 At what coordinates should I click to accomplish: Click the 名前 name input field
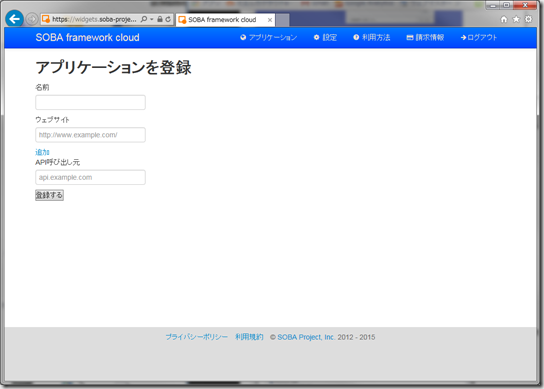tap(90, 102)
